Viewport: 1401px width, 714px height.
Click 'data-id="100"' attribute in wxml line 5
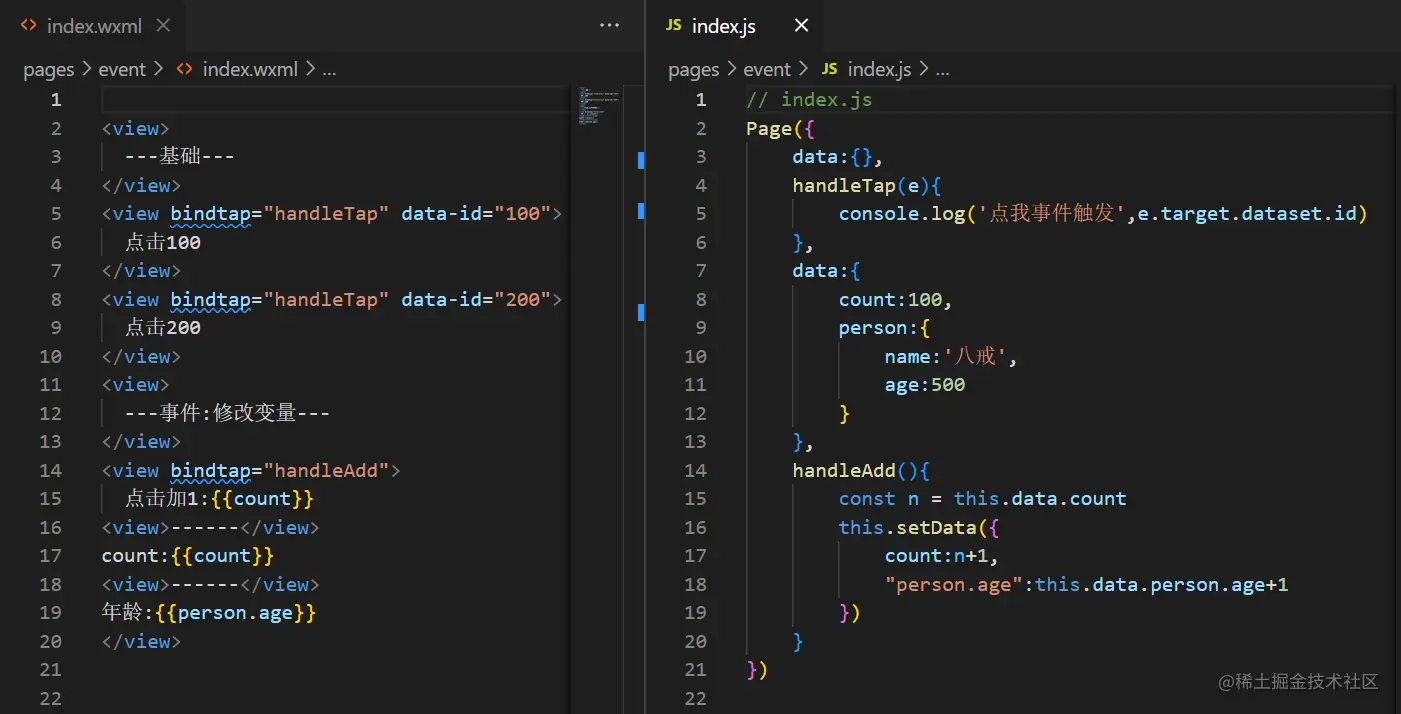(475, 213)
